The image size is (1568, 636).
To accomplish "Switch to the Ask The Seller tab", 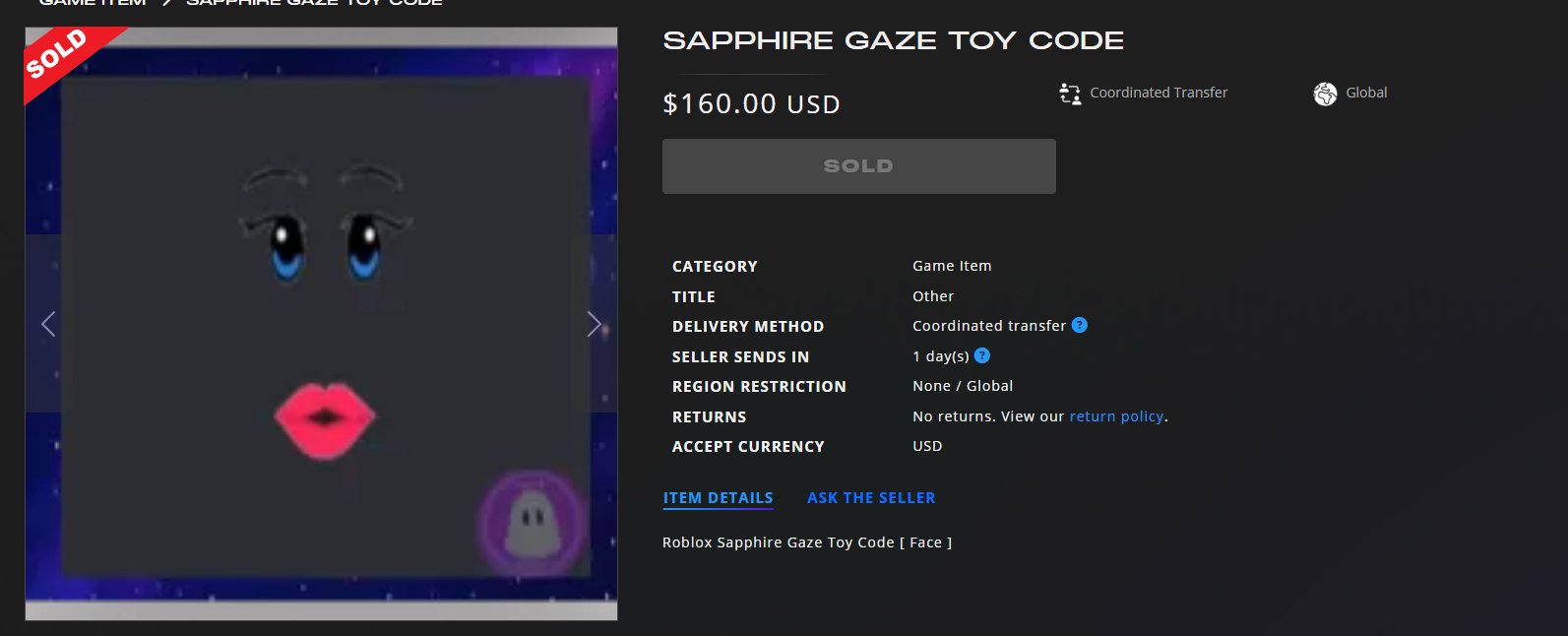I will pyautogui.click(x=871, y=498).
